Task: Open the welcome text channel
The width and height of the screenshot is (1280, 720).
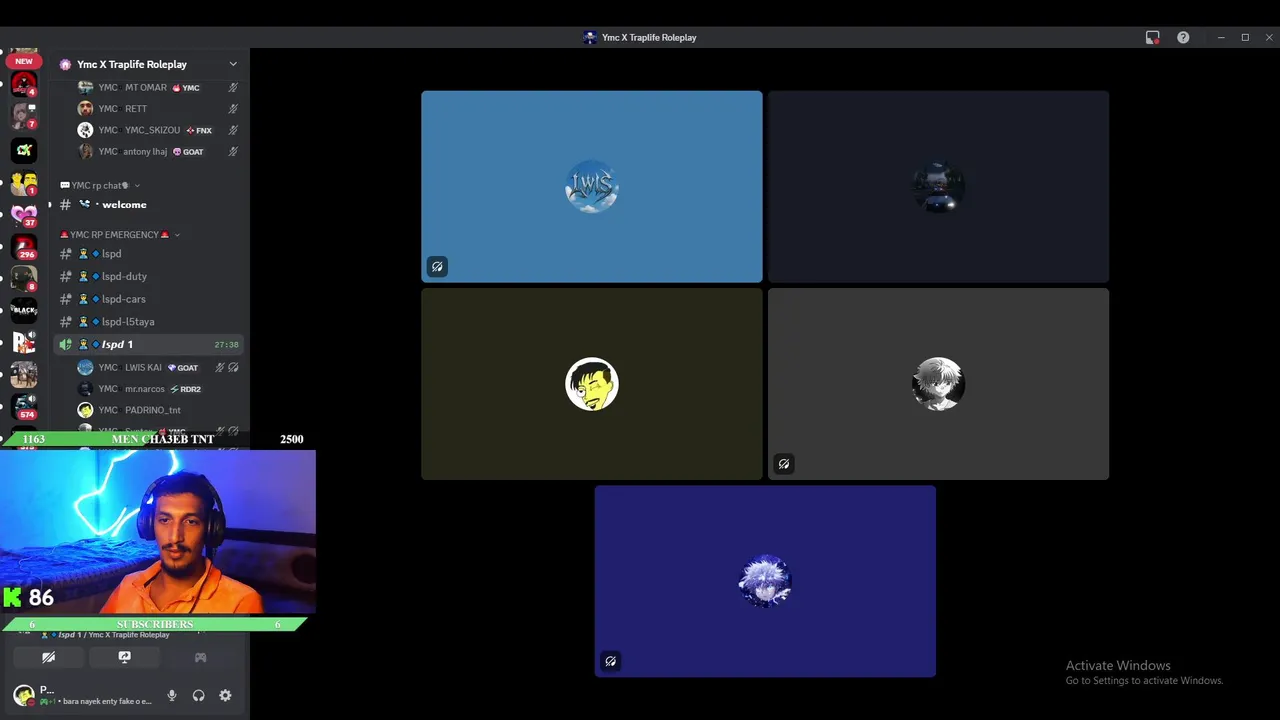Action: (148, 204)
